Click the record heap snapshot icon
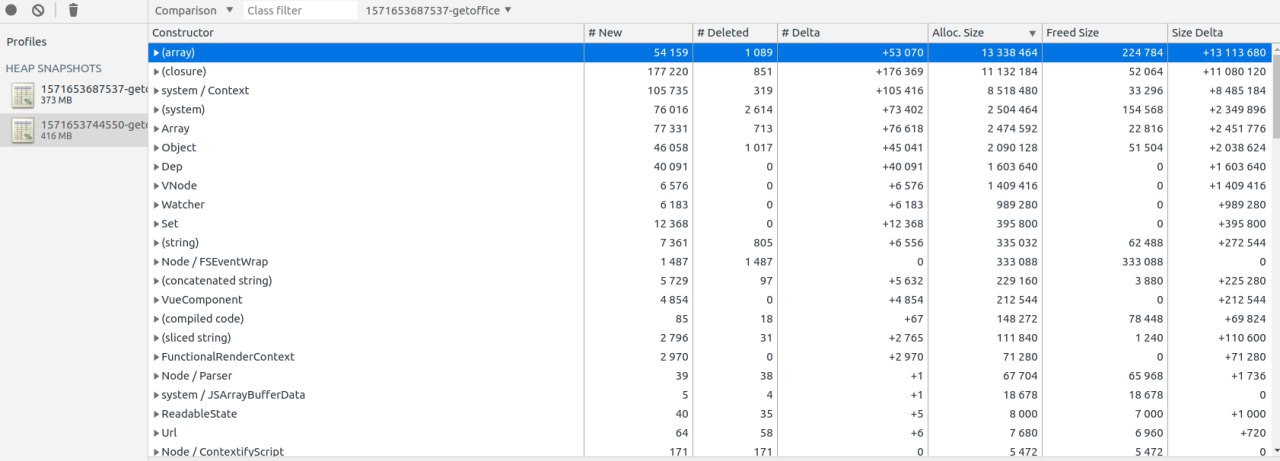1280x461 pixels. click(x=12, y=10)
